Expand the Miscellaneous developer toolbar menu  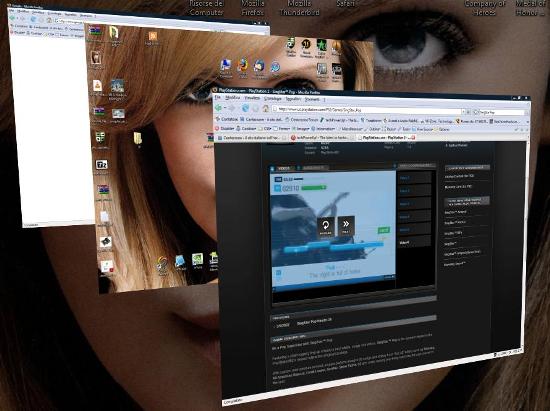(351, 129)
